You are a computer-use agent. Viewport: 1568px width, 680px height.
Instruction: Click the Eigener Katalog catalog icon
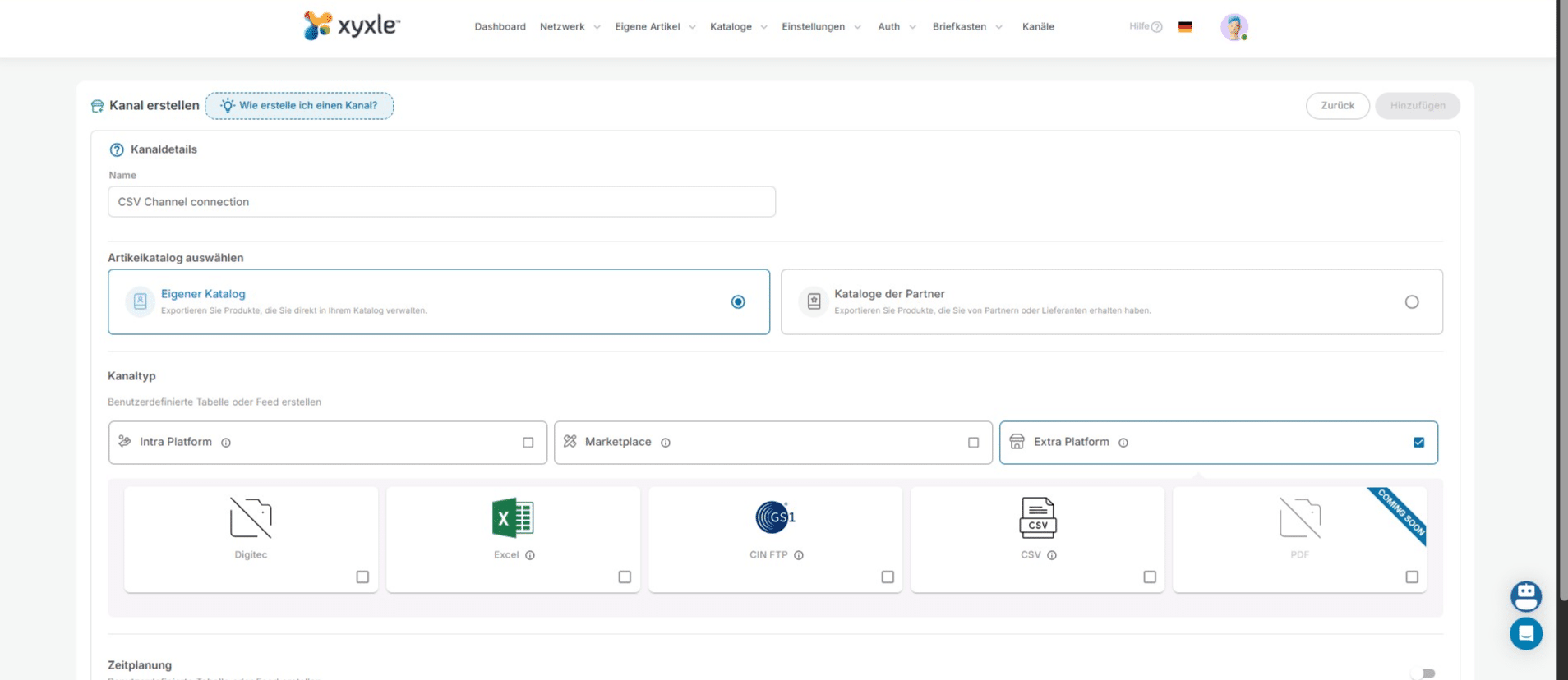[x=141, y=301]
